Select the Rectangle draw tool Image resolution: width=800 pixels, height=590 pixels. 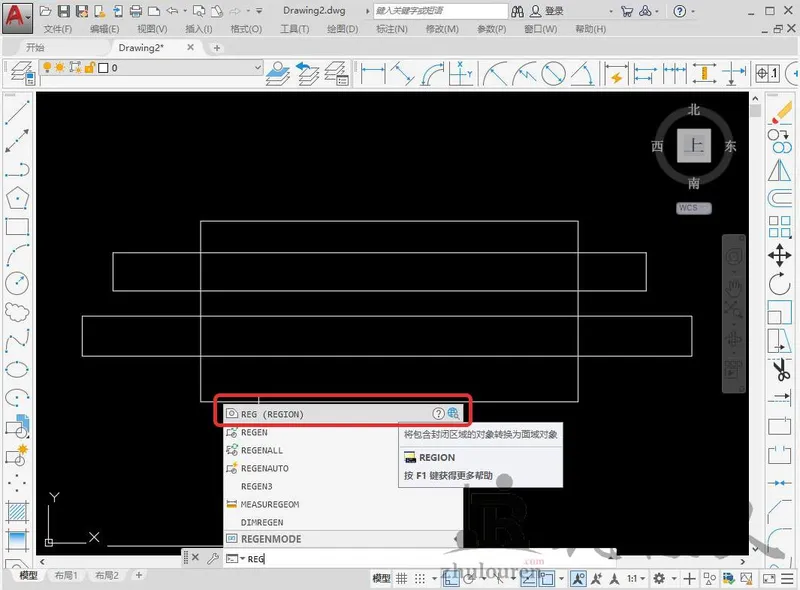point(17,227)
